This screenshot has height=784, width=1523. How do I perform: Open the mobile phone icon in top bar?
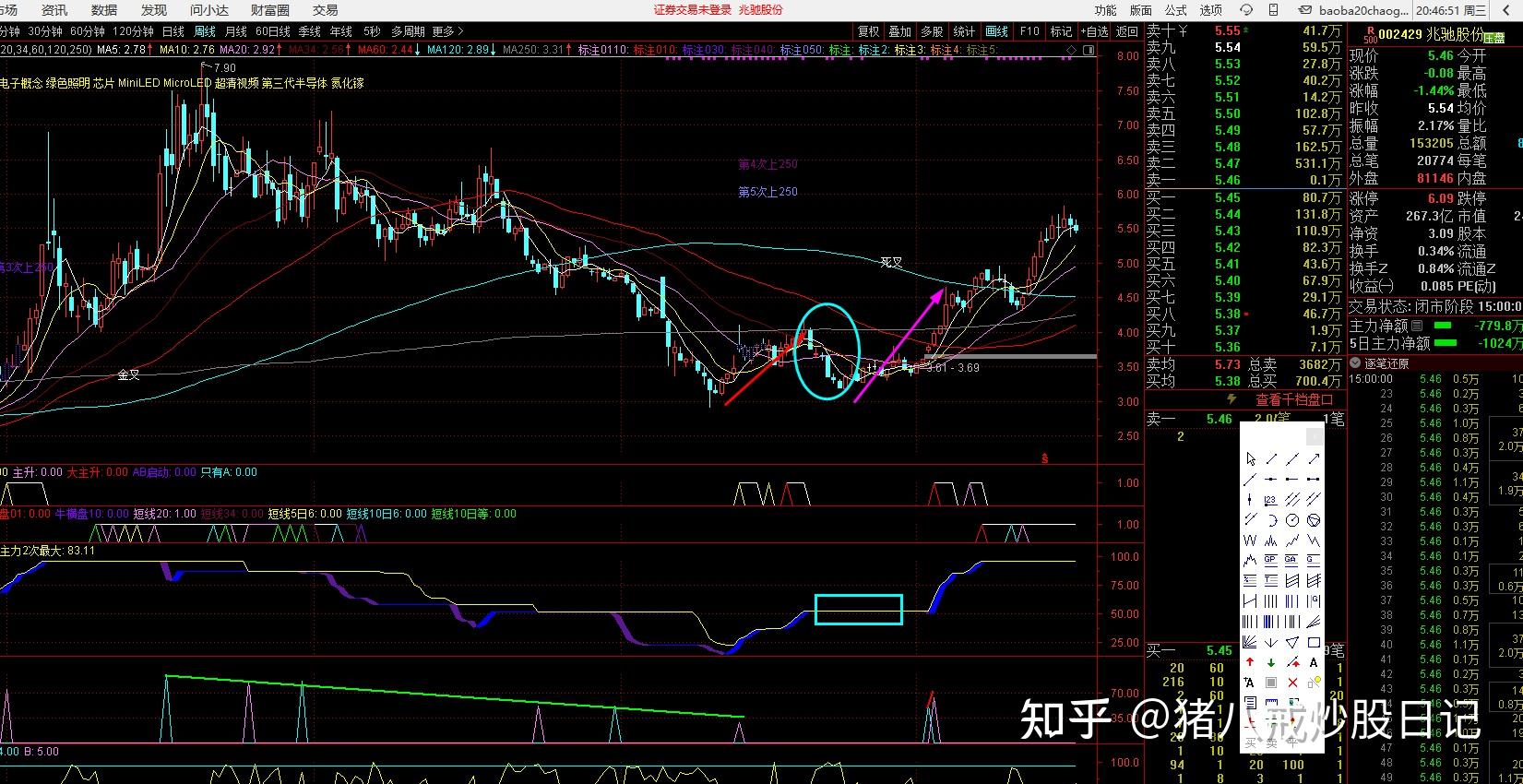click(1273, 10)
